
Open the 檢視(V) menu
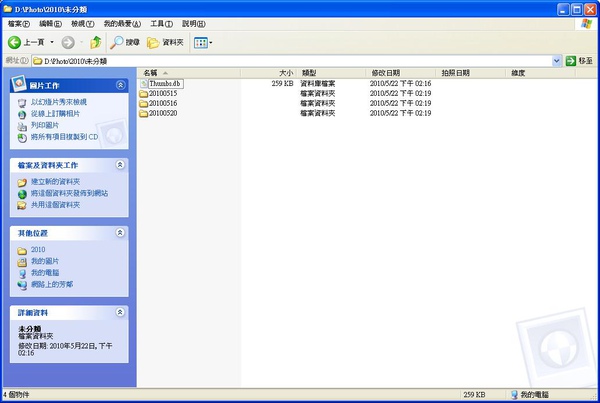tap(83, 24)
